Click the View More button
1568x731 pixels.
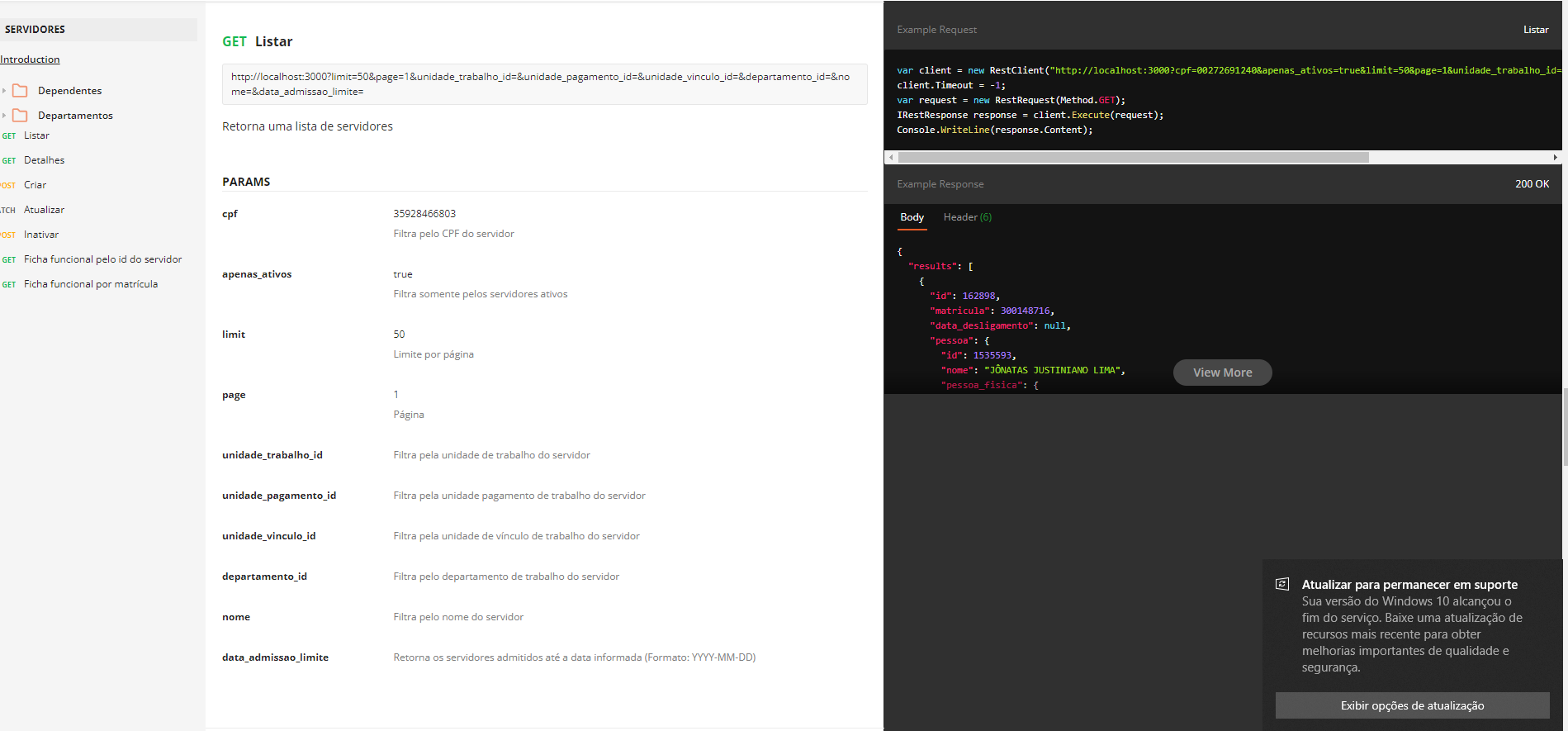click(1223, 373)
